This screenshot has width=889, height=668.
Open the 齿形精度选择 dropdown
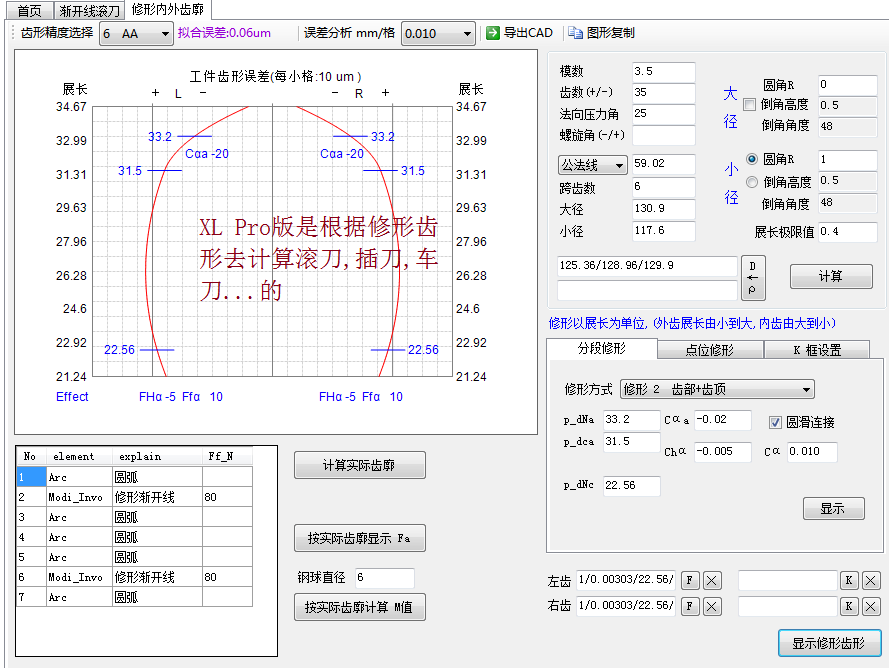pyautogui.click(x=136, y=34)
